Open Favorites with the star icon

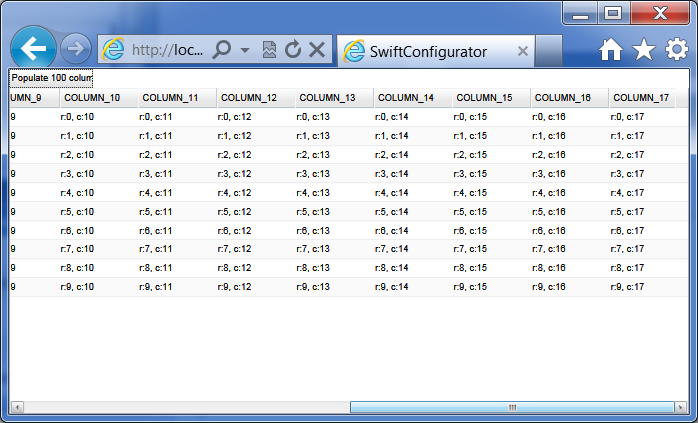[x=644, y=50]
